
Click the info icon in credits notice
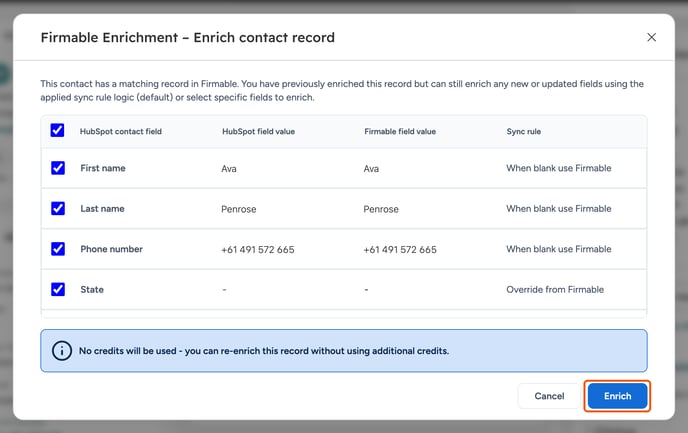pyautogui.click(x=62, y=351)
